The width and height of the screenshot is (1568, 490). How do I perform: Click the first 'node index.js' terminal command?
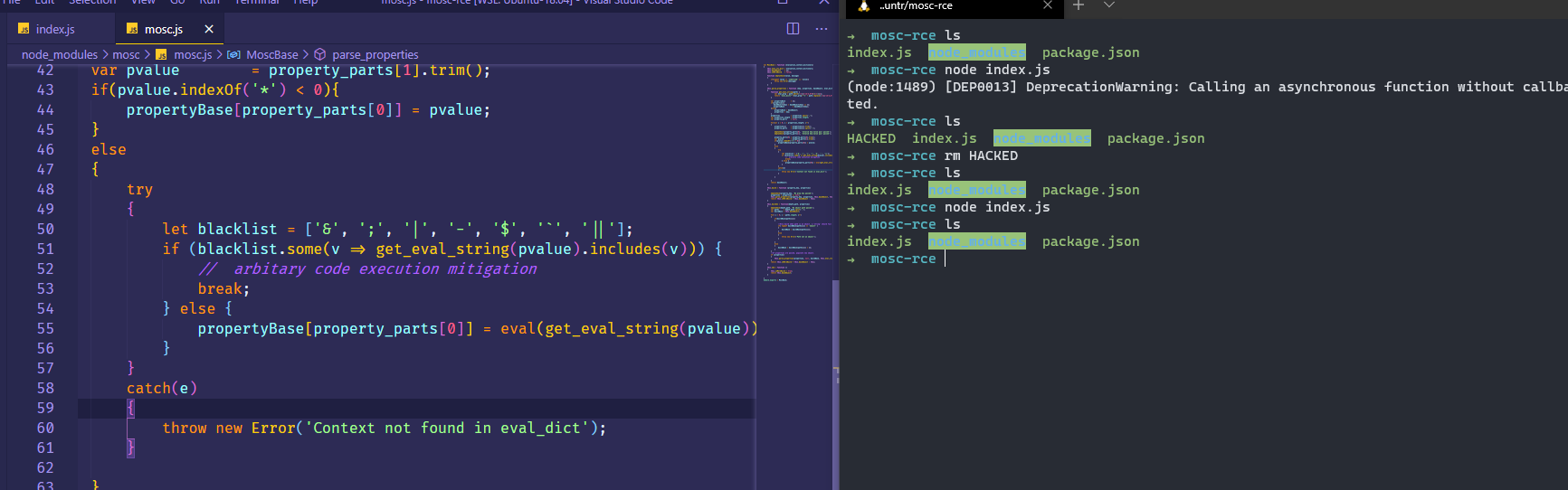[x=997, y=70]
